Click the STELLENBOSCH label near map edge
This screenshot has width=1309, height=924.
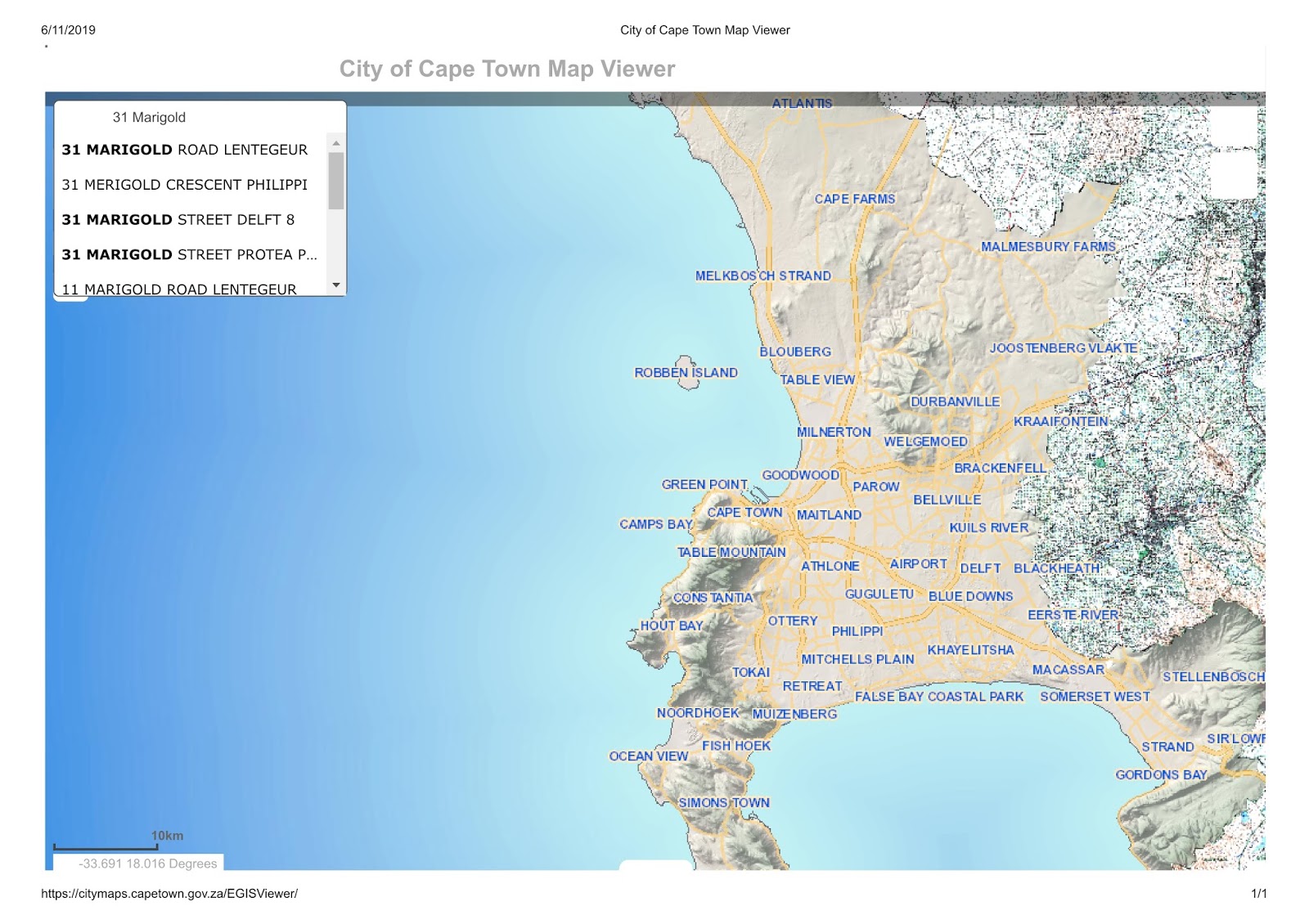[1215, 677]
